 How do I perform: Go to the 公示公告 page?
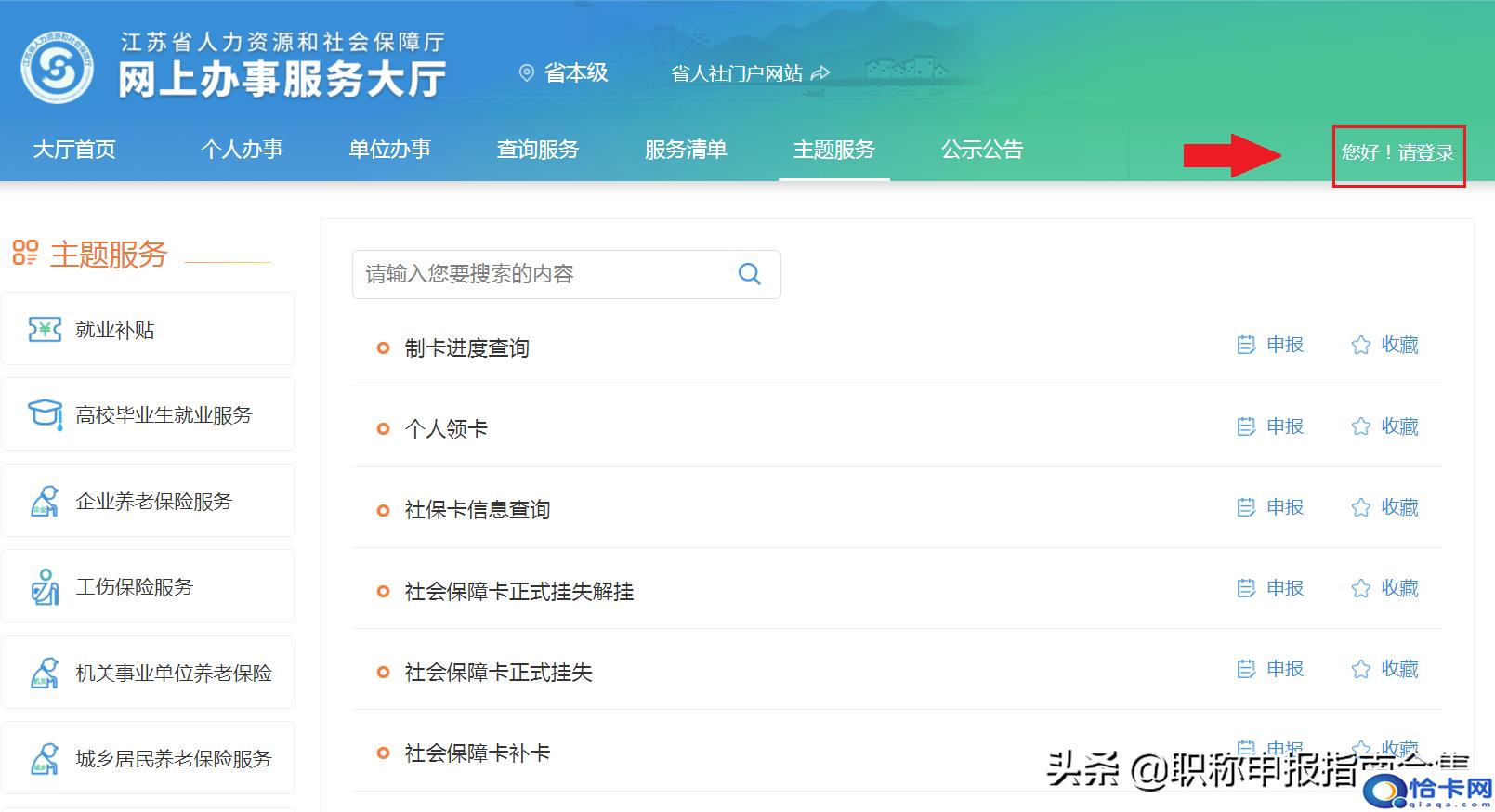coord(981,150)
